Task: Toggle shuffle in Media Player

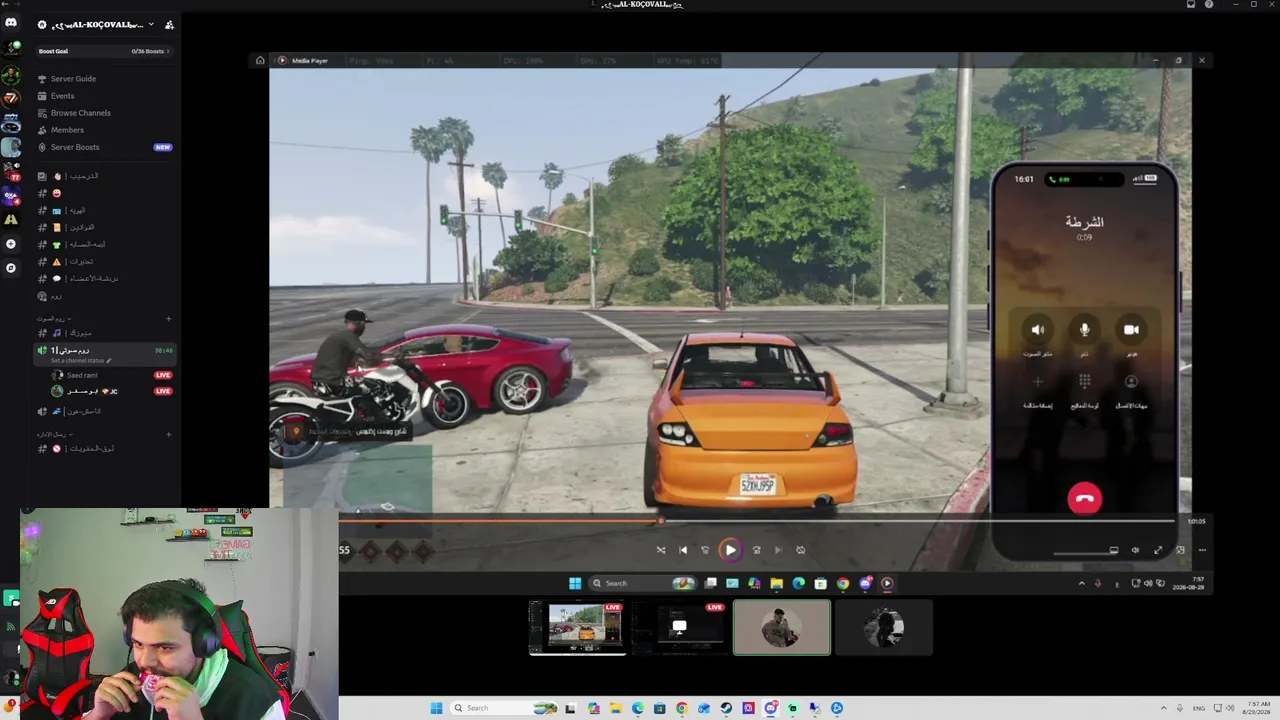Action: (x=661, y=550)
